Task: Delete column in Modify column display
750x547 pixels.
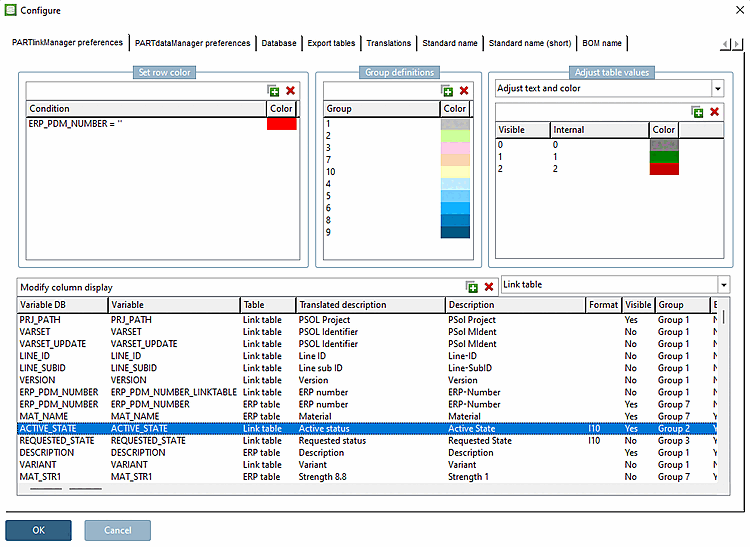Action: (489, 287)
